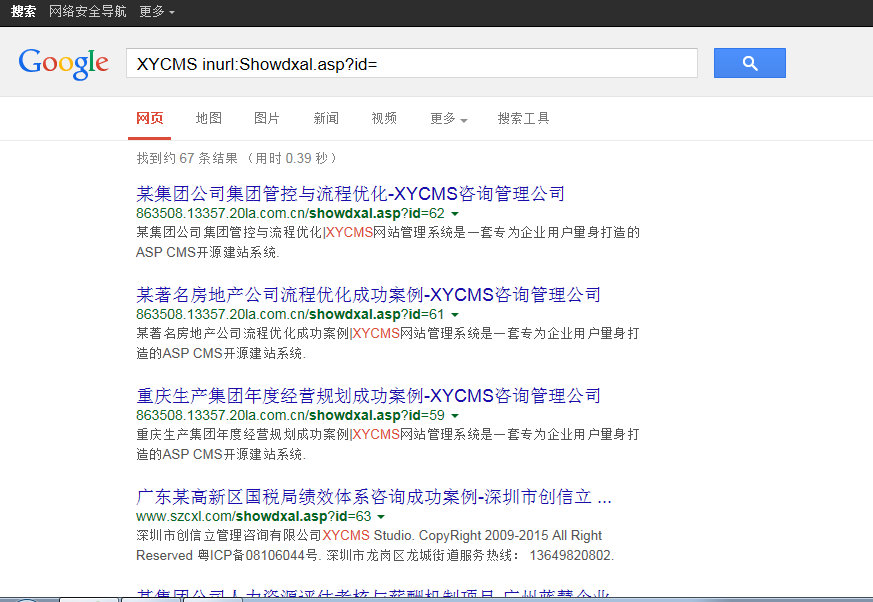Expand arrow next to showdxal.asp?id=59 URL
This screenshot has width=873, height=602.
point(455,416)
